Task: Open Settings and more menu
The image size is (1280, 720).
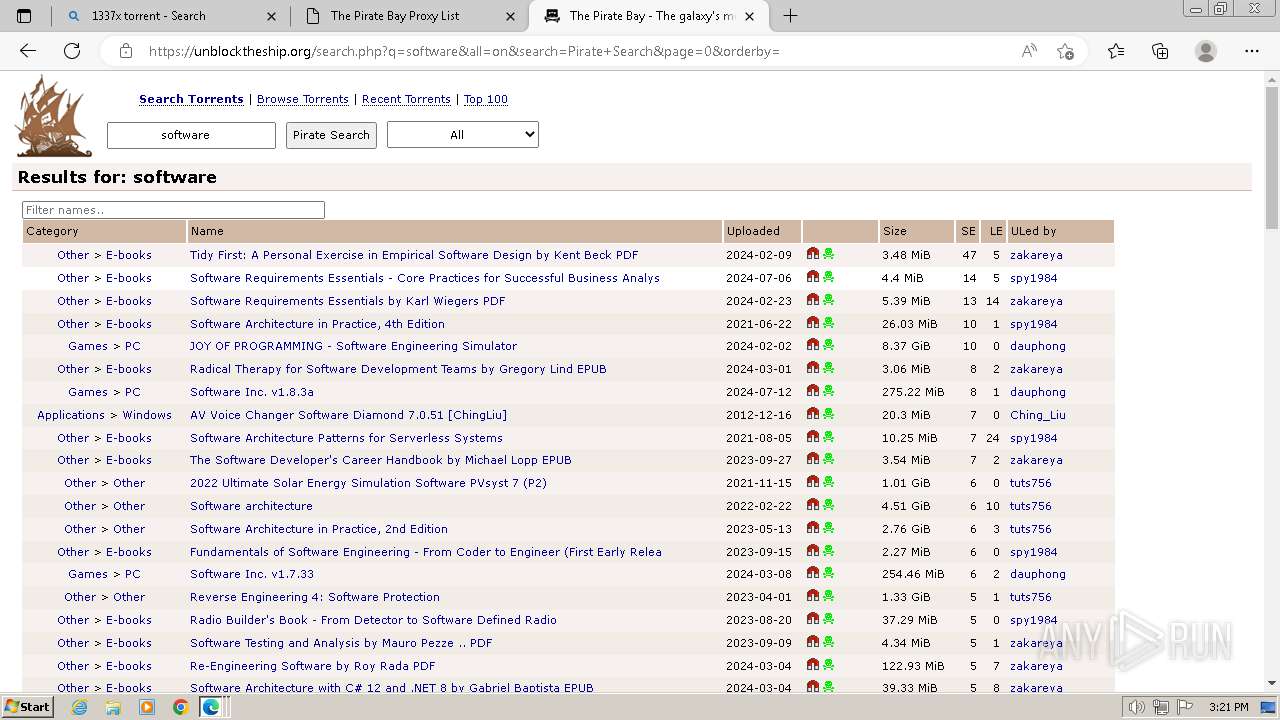Action: [x=1252, y=51]
